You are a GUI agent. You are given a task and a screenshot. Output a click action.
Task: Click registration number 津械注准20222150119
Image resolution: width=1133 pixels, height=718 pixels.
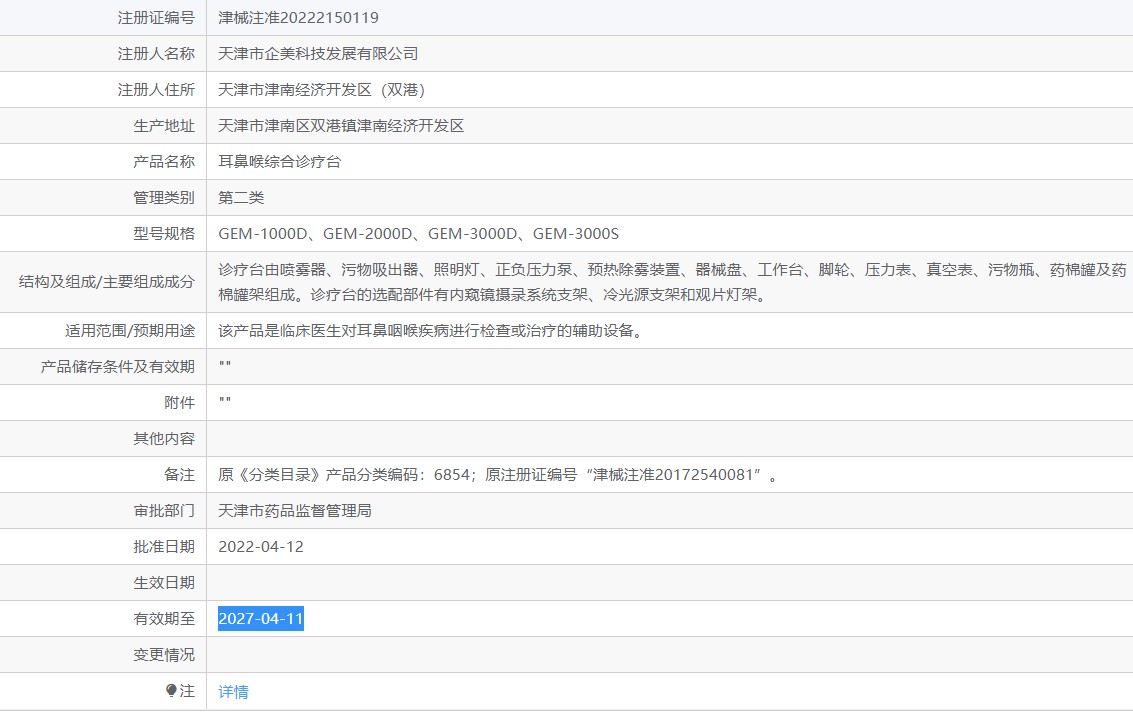point(298,17)
